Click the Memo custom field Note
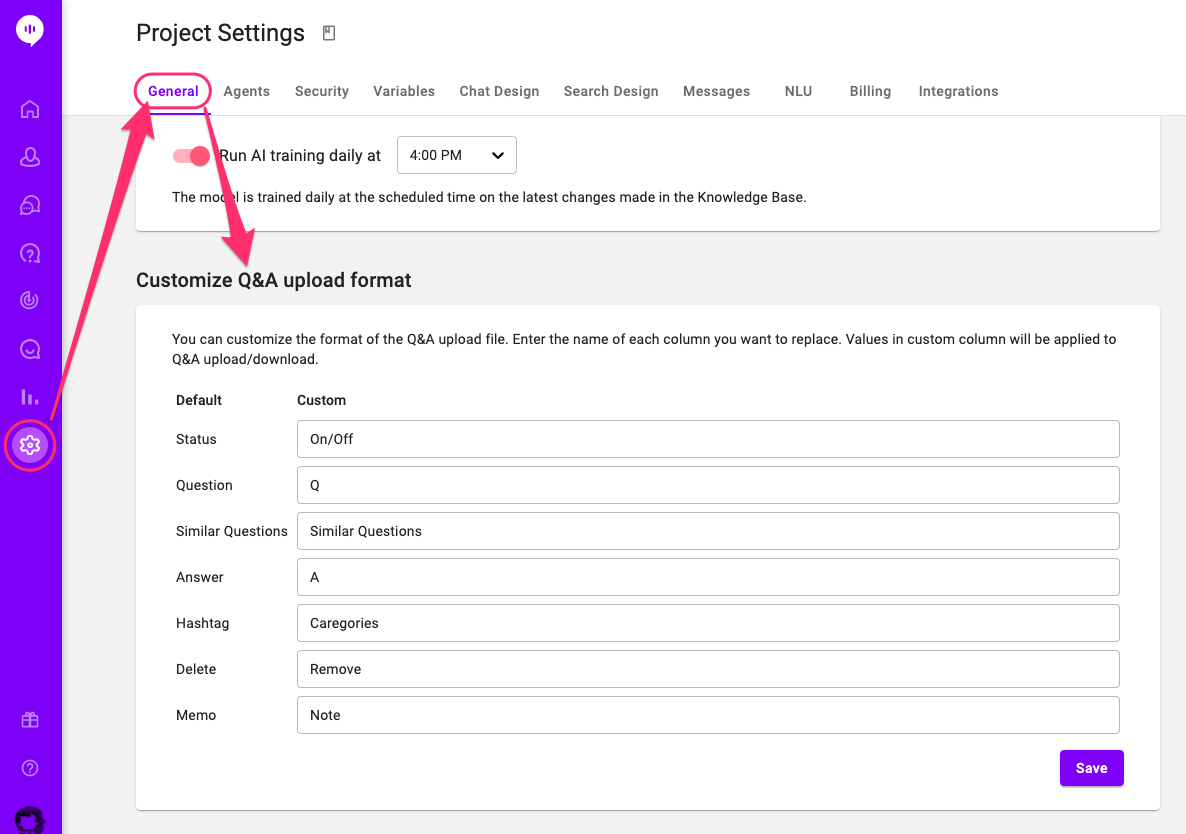Screen dimensions: 1186x834 [x=708, y=715]
